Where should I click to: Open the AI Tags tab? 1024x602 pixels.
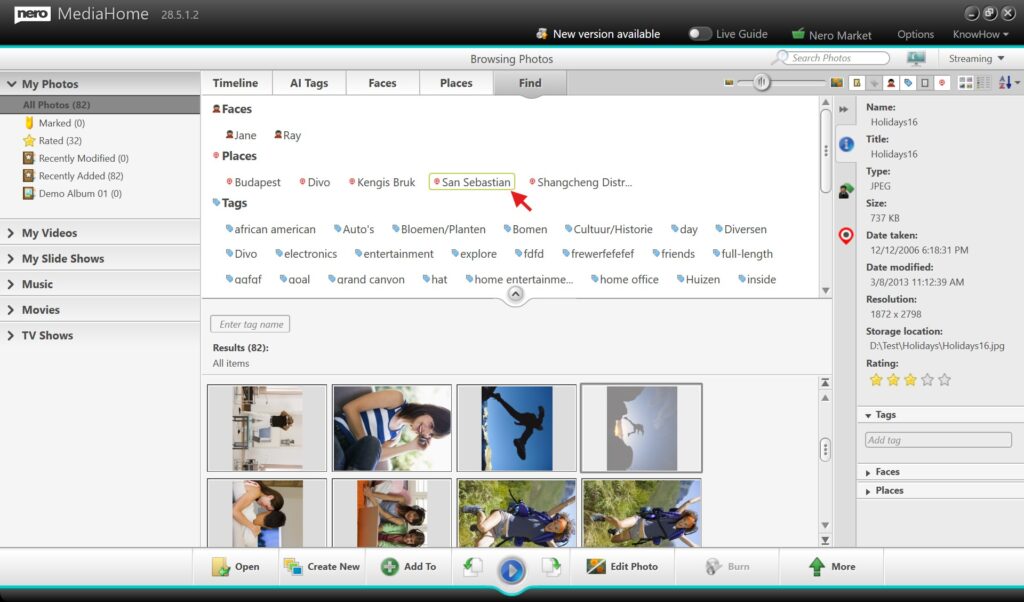pos(309,83)
